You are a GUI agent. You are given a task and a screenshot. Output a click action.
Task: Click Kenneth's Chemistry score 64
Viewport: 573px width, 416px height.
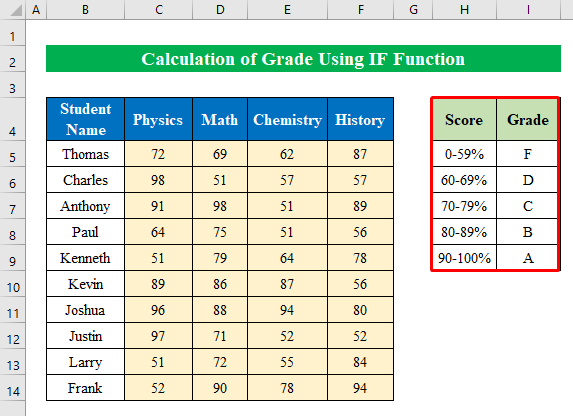288,258
